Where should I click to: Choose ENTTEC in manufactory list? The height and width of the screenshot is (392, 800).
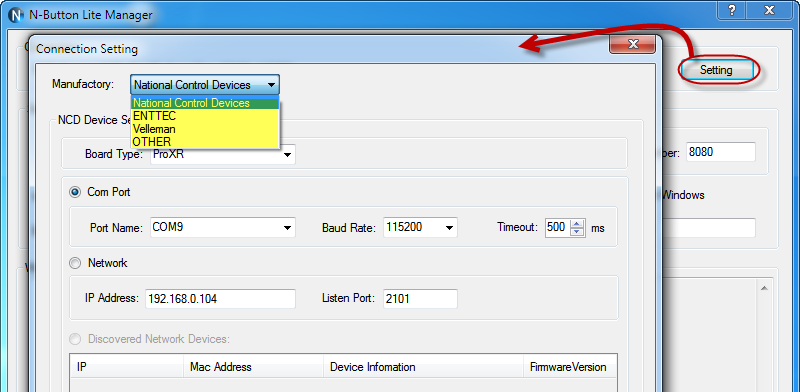tap(205, 116)
